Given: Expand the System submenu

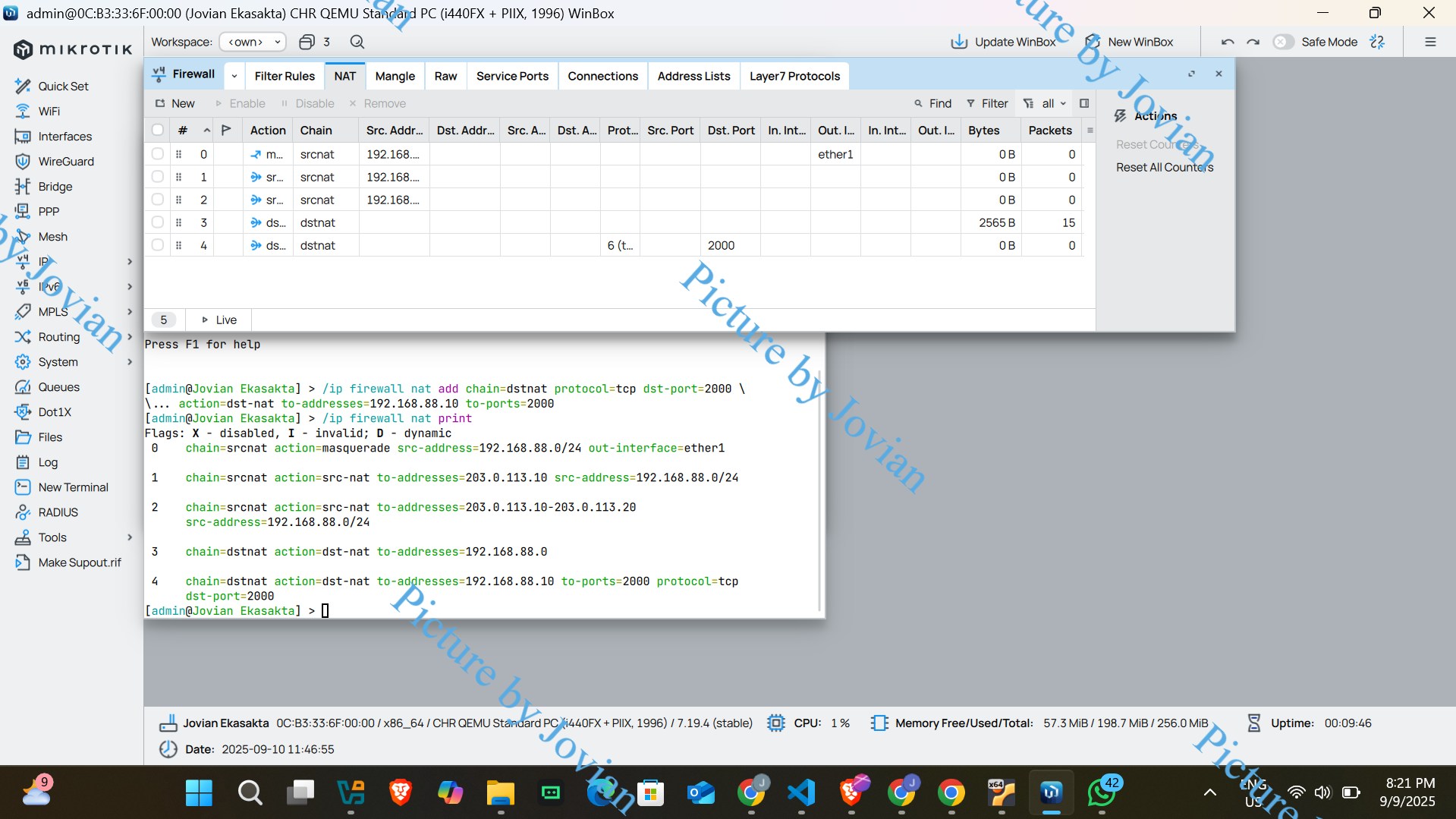Looking at the screenshot, I should point(130,362).
